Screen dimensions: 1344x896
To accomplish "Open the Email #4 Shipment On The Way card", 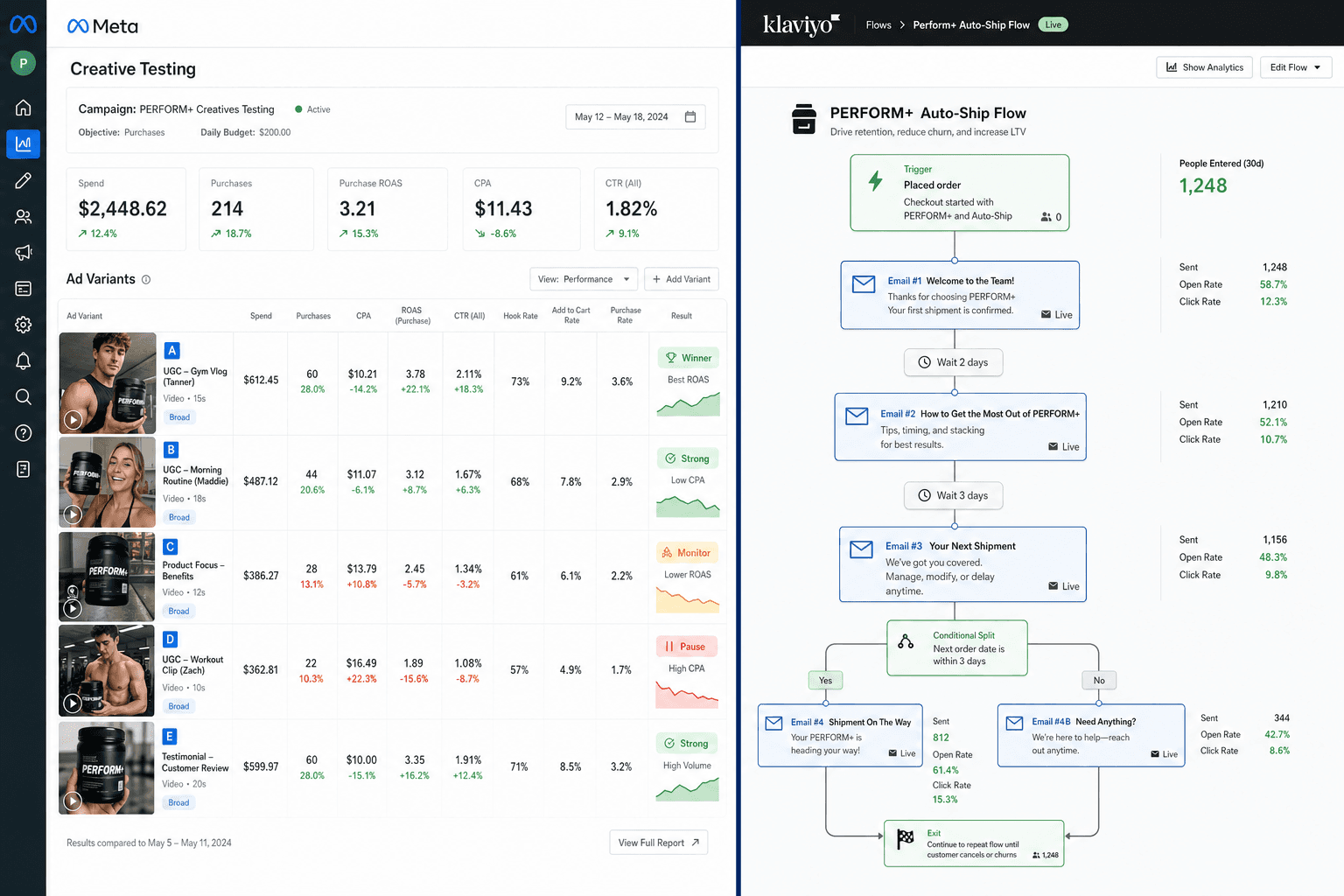I will click(840, 736).
